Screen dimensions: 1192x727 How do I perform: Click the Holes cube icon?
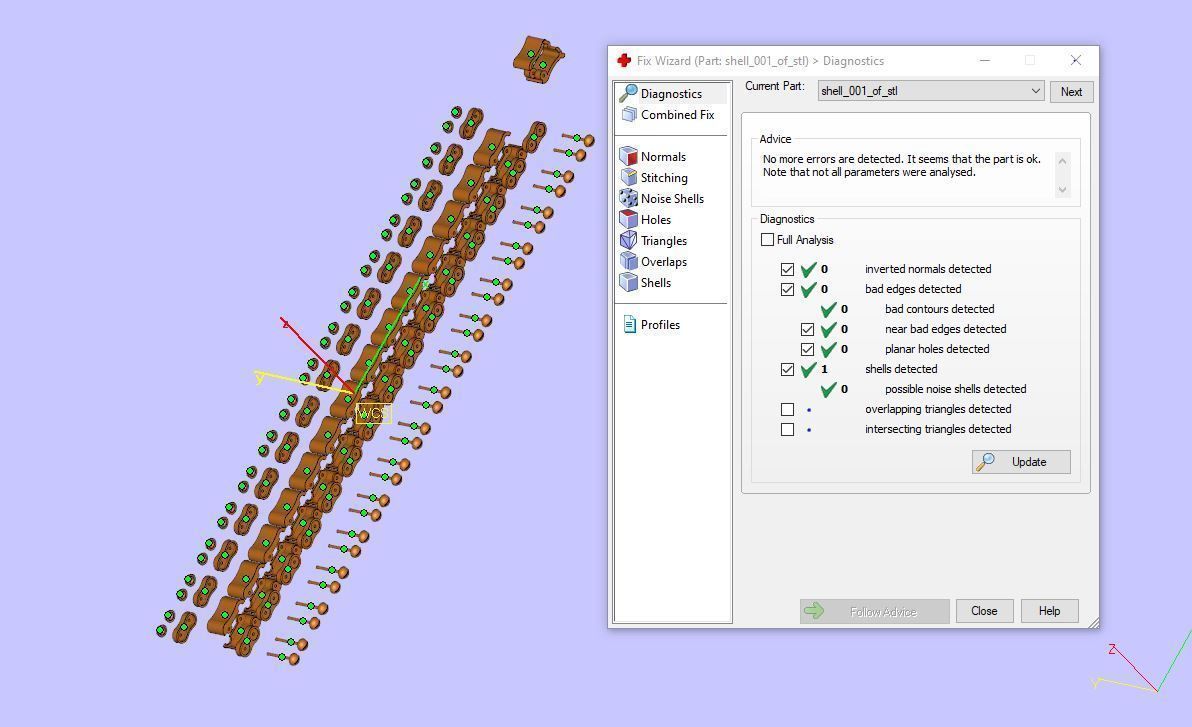(x=629, y=220)
